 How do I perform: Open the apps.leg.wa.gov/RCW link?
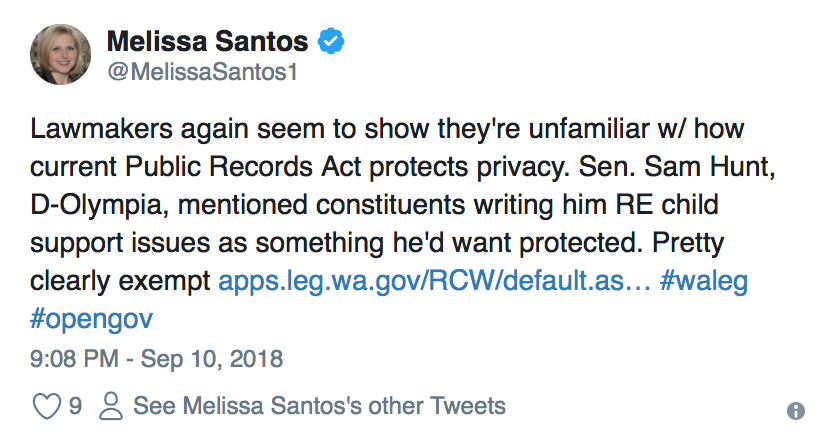click(x=434, y=281)
